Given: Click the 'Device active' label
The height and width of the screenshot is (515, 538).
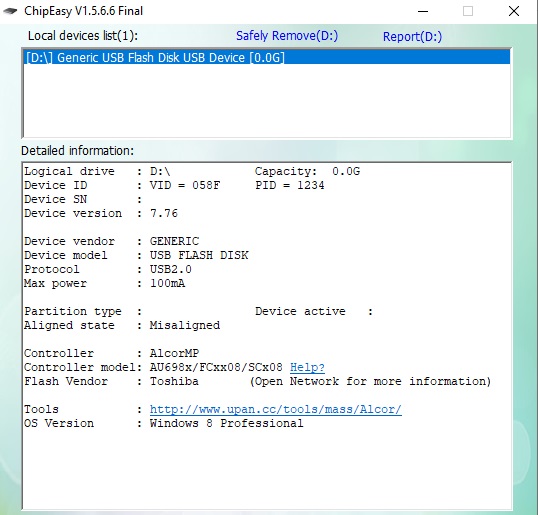Looking at the screenshot, I should (x=300, y=311).
